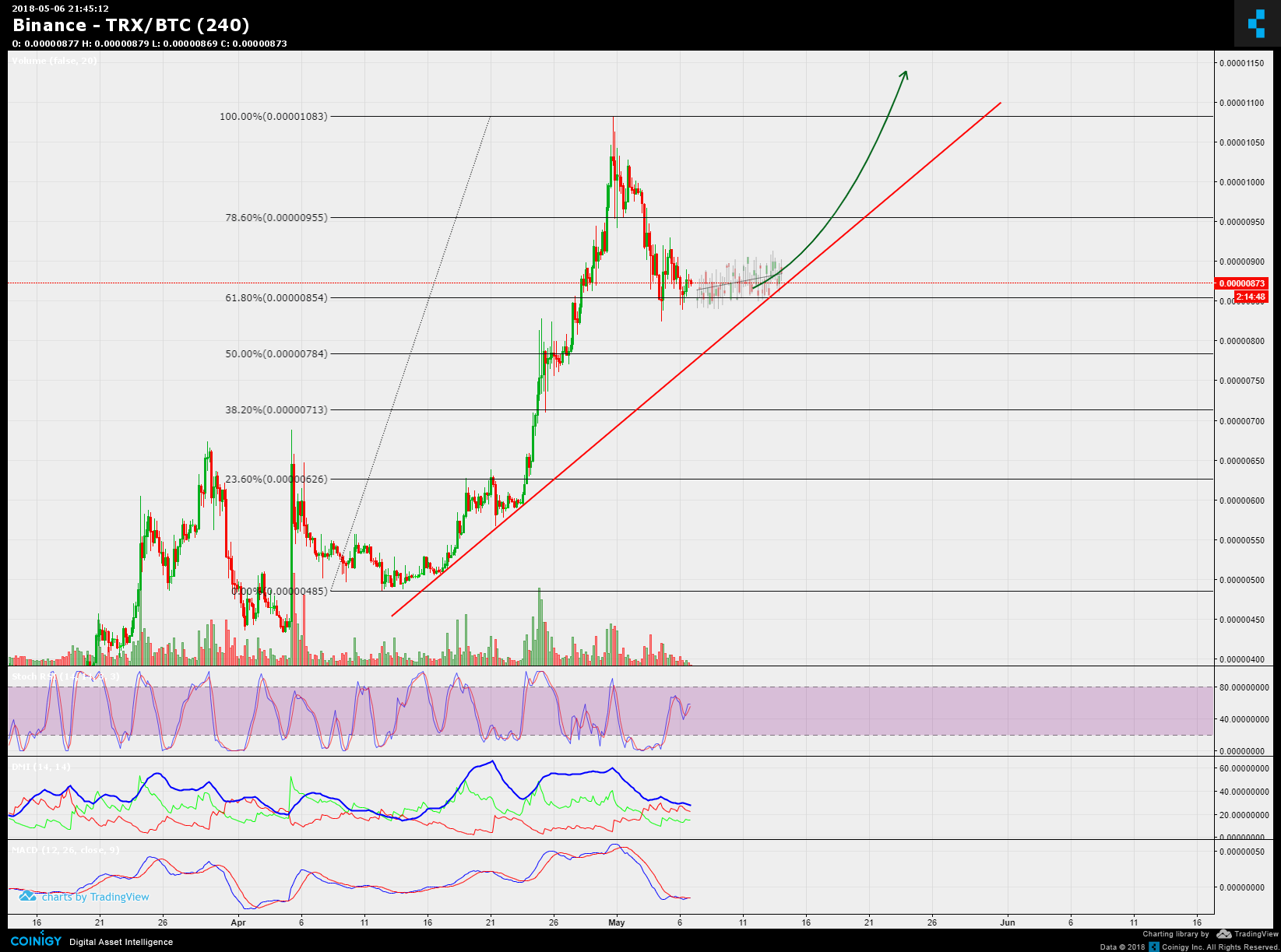This screenshot has width=1281, height=952.
Task: Select the 2:14:48 candle countdown label
Action: coord(1251,297)
